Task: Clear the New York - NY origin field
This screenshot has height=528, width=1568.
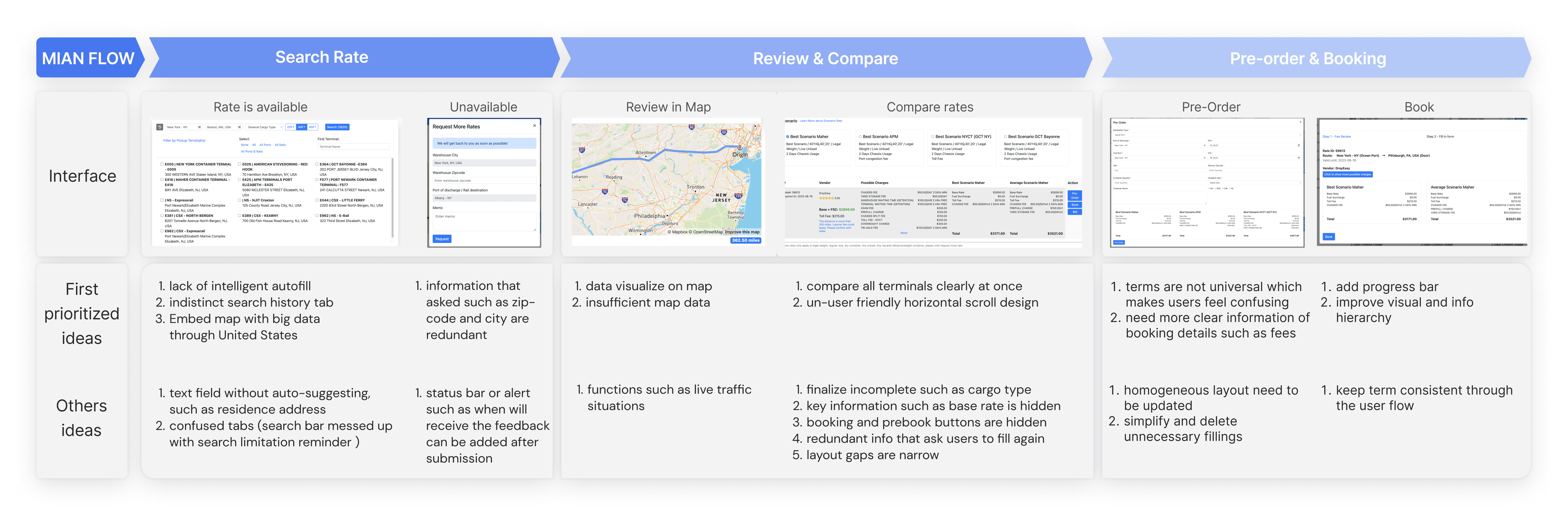Action: click(199, 127)
